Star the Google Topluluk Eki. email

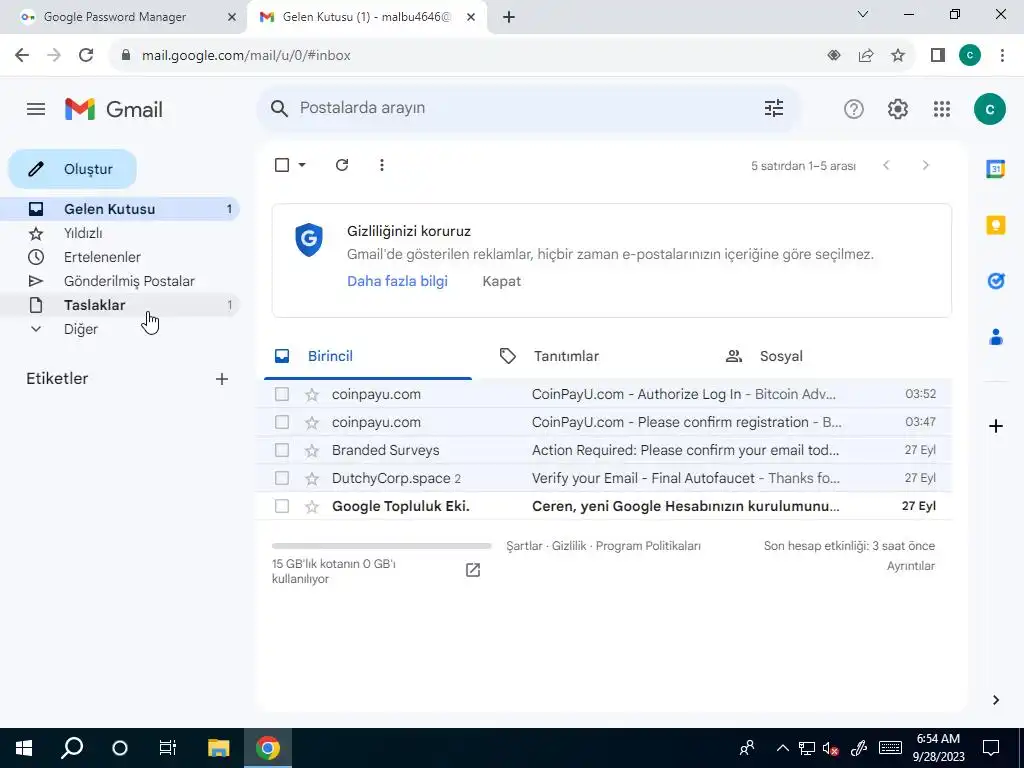tap(312, 507)
